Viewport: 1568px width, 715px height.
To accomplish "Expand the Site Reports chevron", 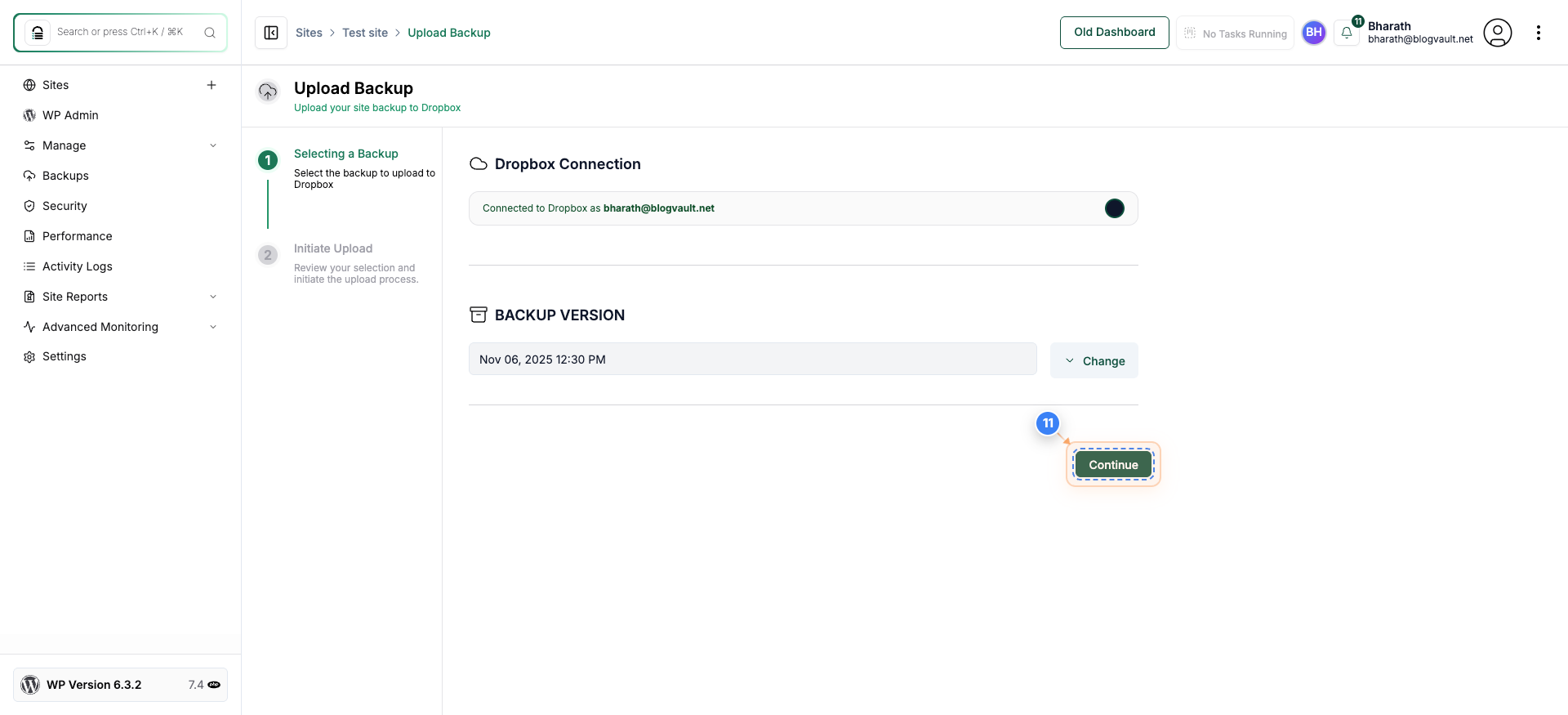I will click(213, 297).
